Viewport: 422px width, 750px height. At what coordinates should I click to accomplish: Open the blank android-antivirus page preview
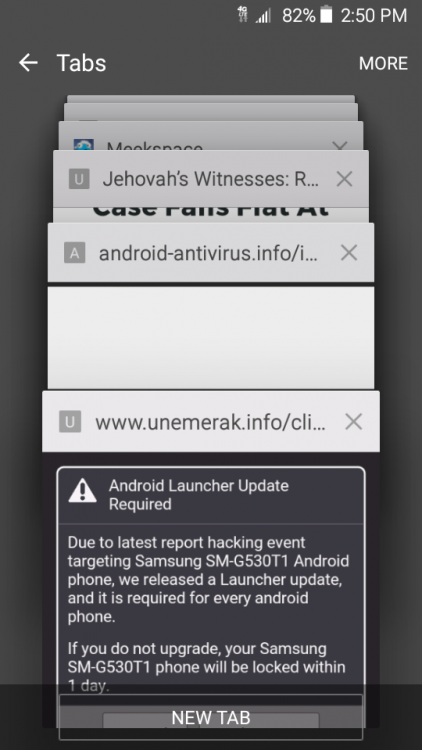coord(211,337)
